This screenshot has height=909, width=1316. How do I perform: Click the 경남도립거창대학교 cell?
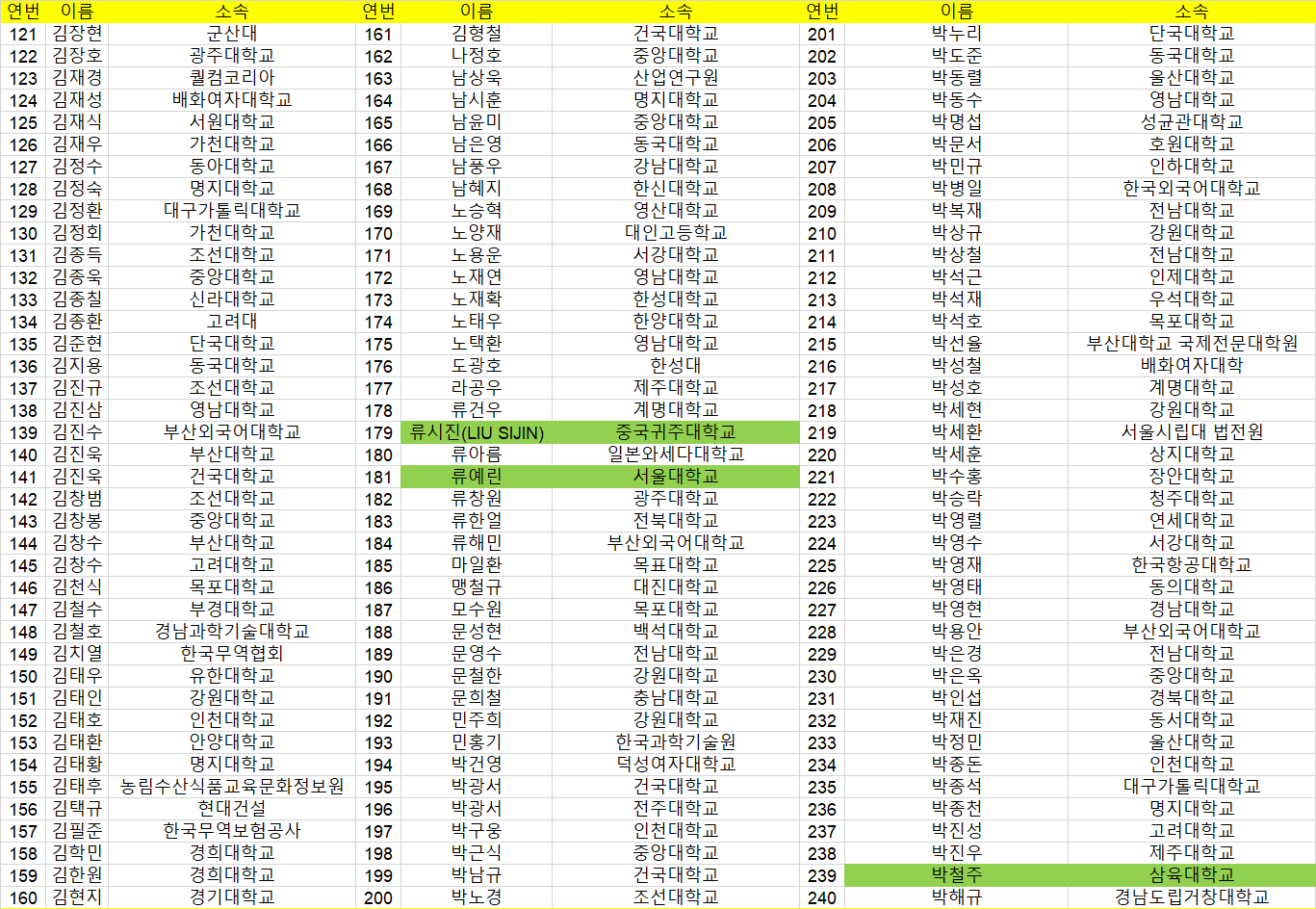point(1191,897)
